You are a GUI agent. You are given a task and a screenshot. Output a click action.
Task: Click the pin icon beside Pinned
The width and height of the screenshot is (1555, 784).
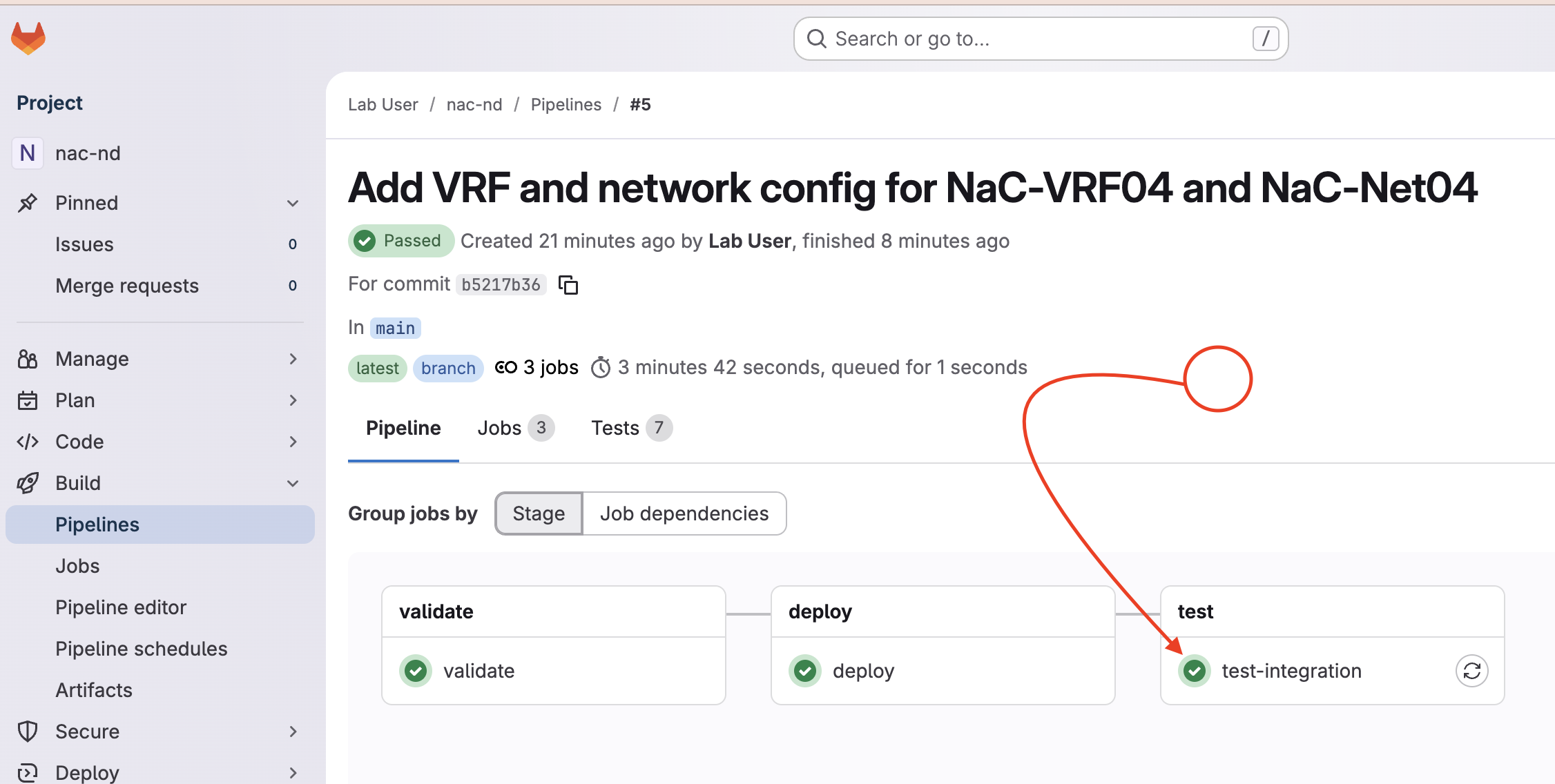pos(28,203)
